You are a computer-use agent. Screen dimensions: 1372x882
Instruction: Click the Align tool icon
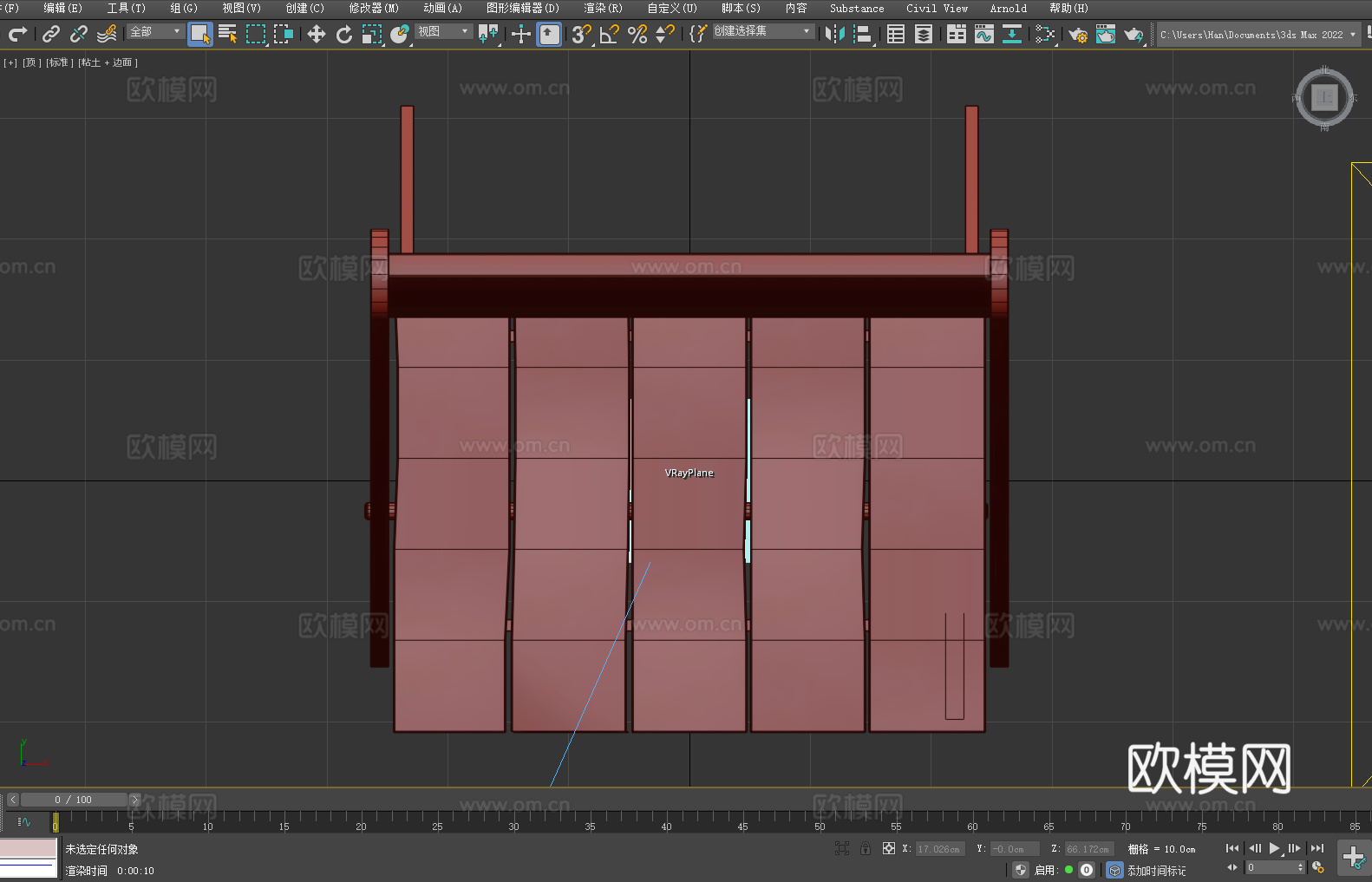[x=863, y=34]
